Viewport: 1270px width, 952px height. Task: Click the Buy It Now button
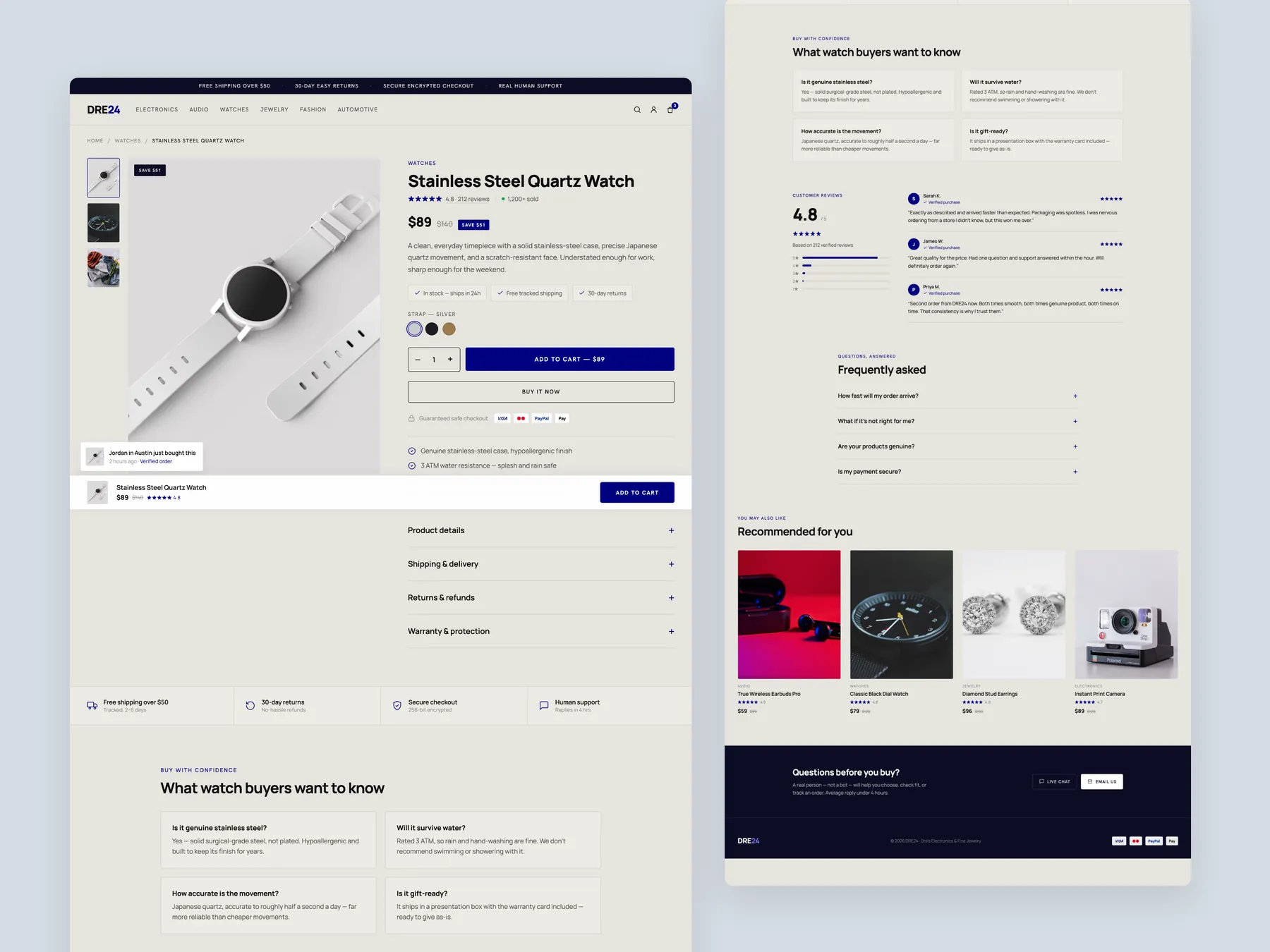point(541,392)
